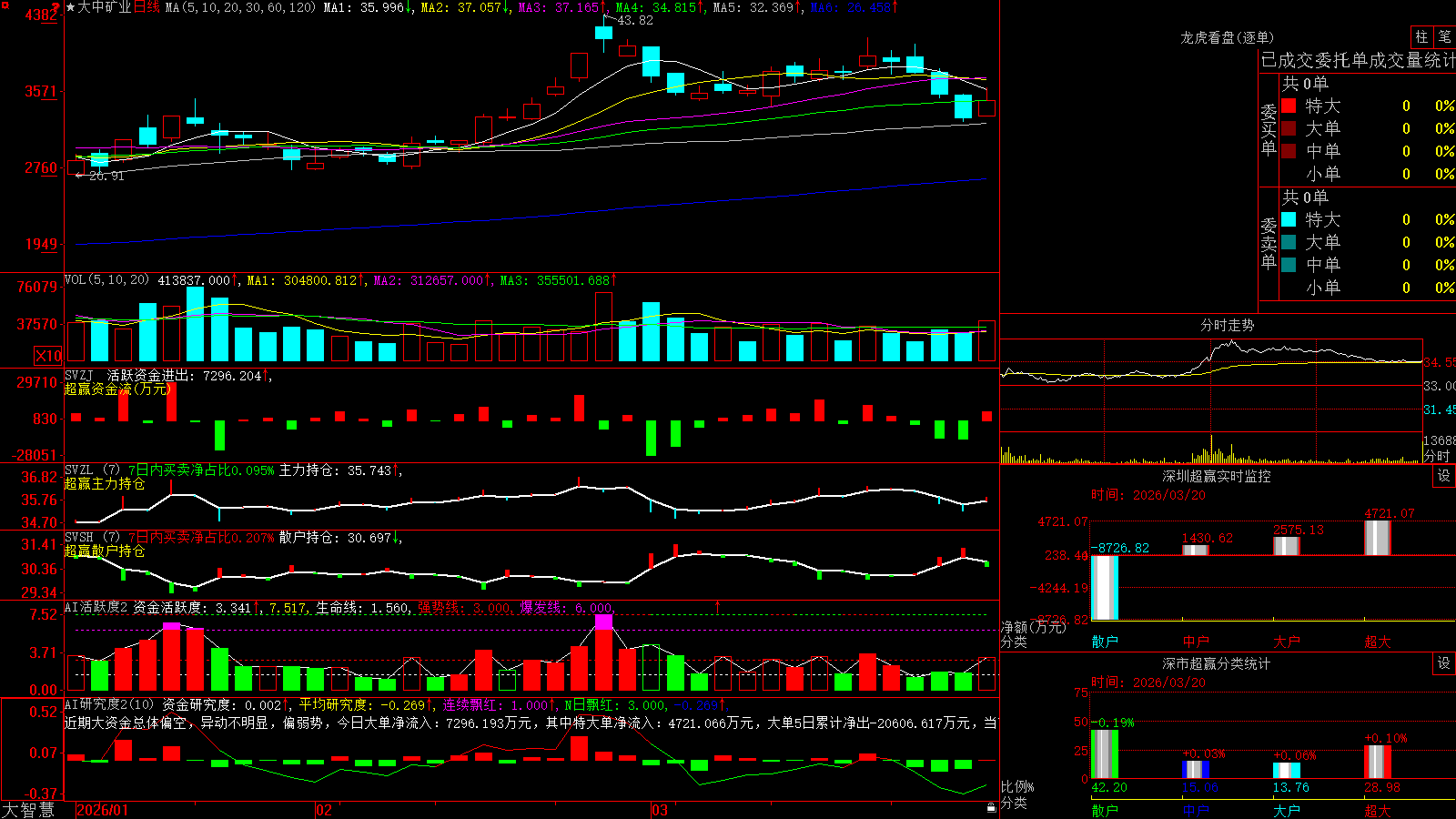Open 设 settings for 深圳超赢实时监控
This screenshot has width=1456, height=819.
1444,476
